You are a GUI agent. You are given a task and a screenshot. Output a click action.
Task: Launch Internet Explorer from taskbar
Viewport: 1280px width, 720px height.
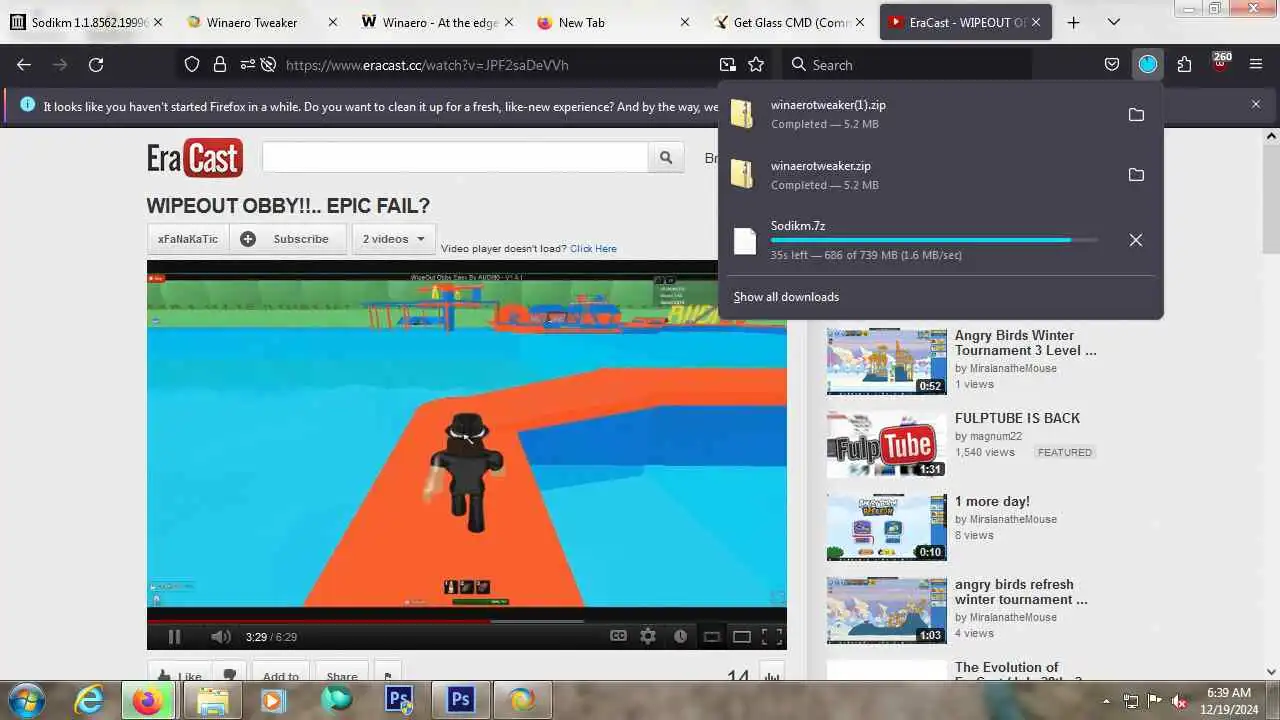click(x=89, y=700)
